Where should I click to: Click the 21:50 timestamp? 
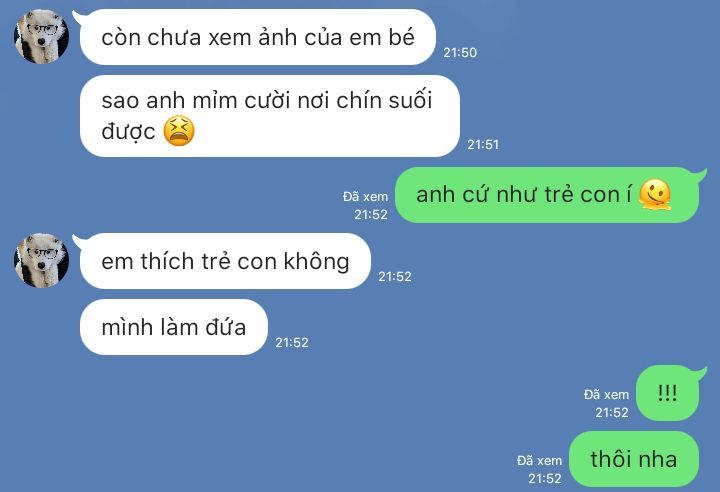click(x=460, y=52)
